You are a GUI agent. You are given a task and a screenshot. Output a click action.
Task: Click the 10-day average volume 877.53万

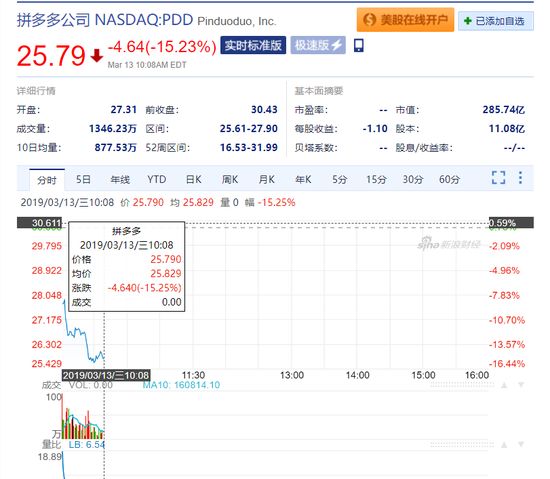pos(115,148)
